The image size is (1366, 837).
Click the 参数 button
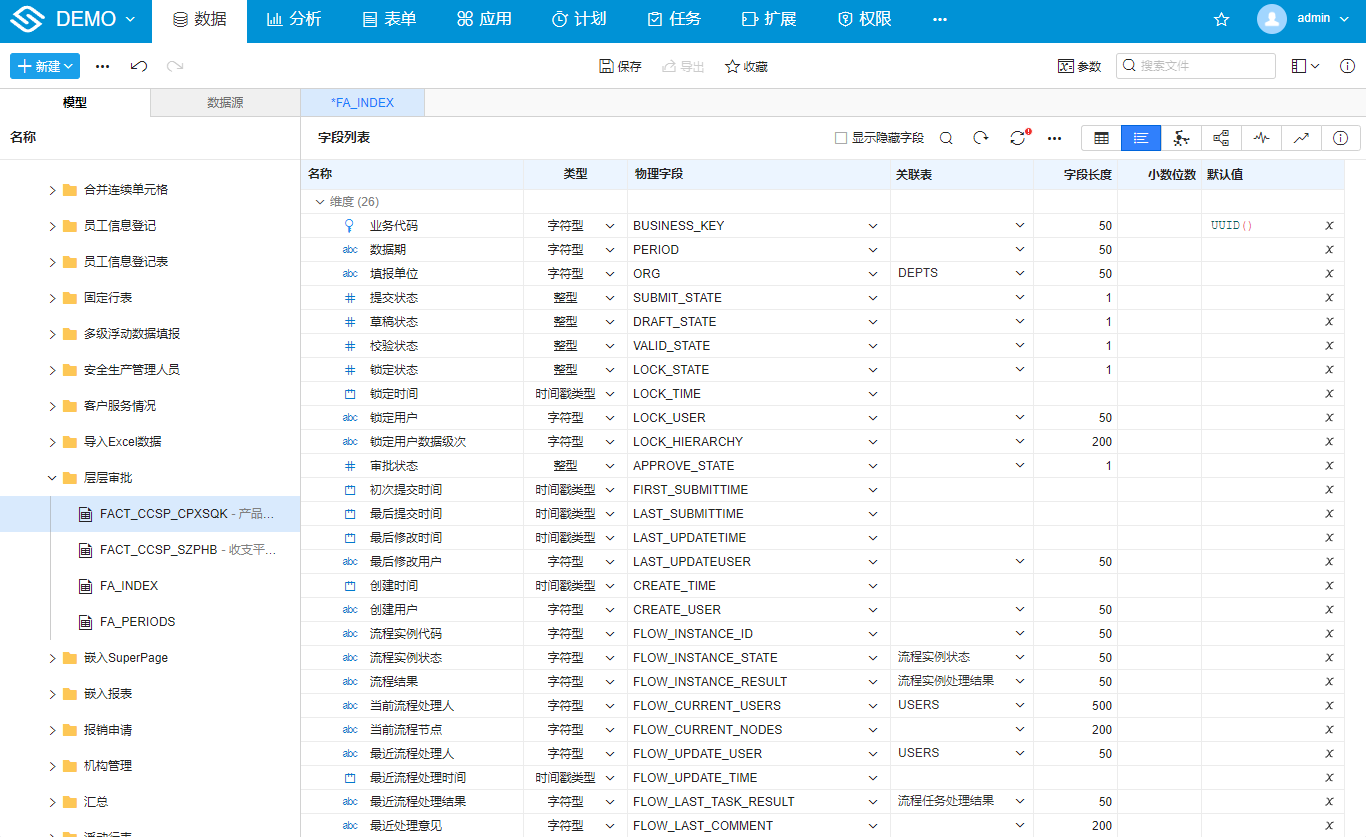coord(1079,66)
